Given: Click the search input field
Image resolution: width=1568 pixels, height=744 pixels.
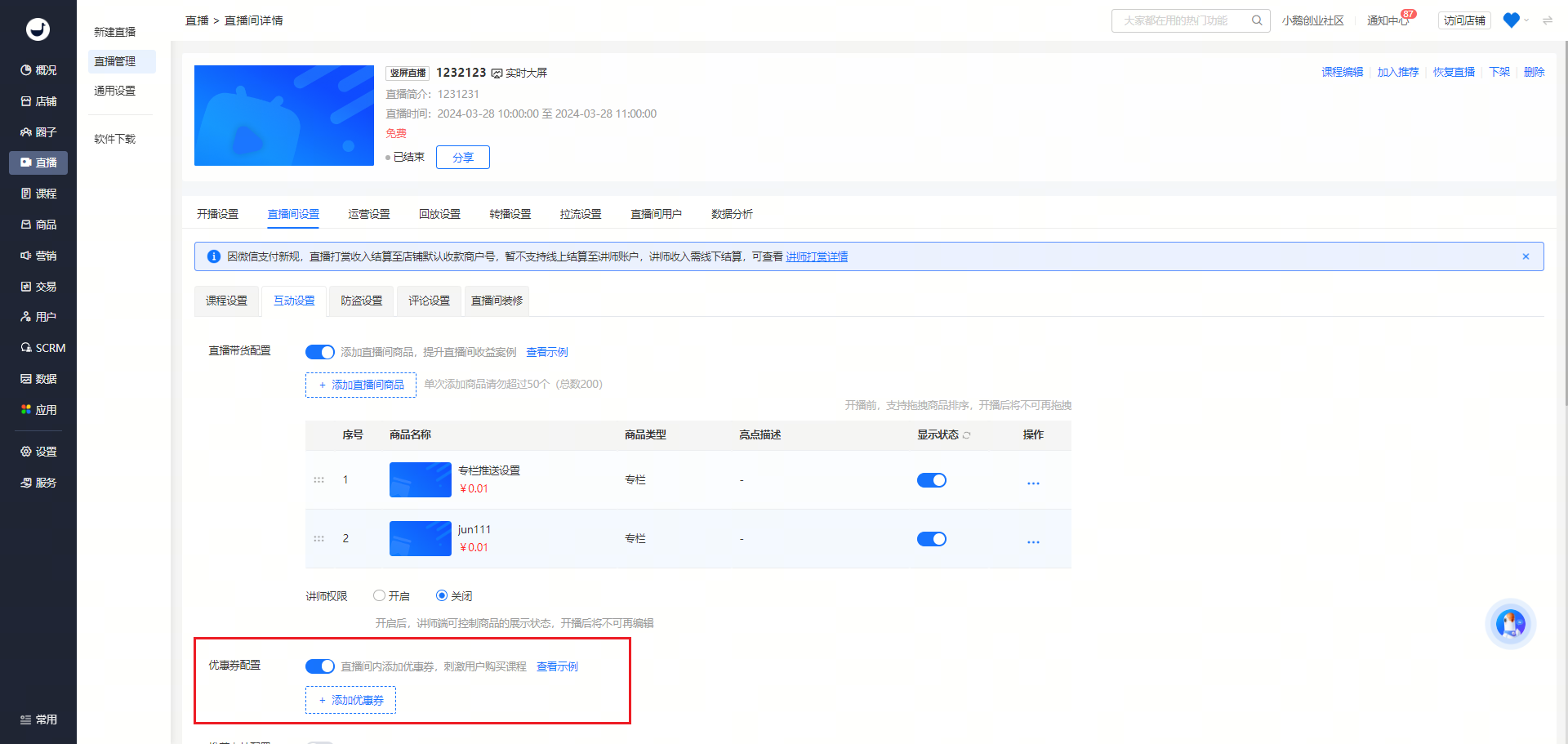Looking at the screenshot, I should click(1183, 20).
